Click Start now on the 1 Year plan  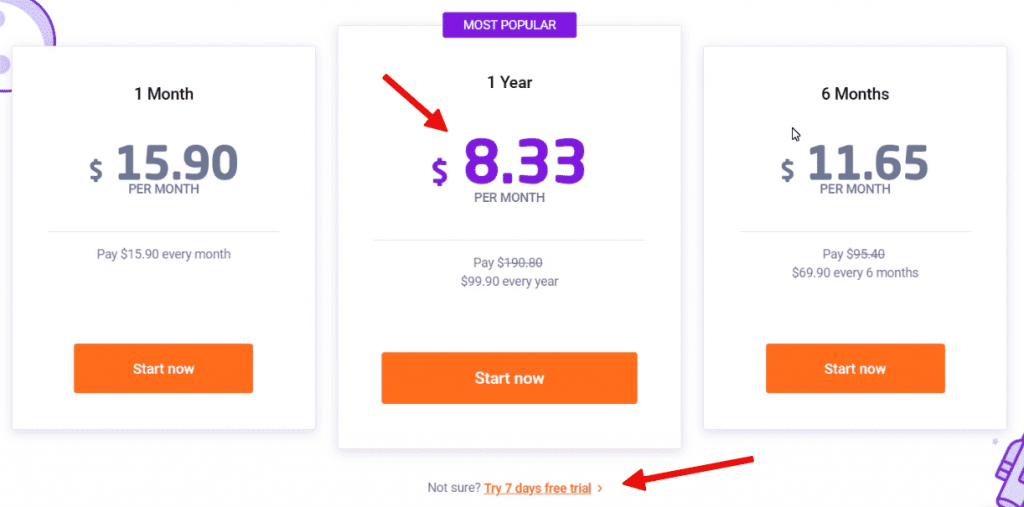509,378
